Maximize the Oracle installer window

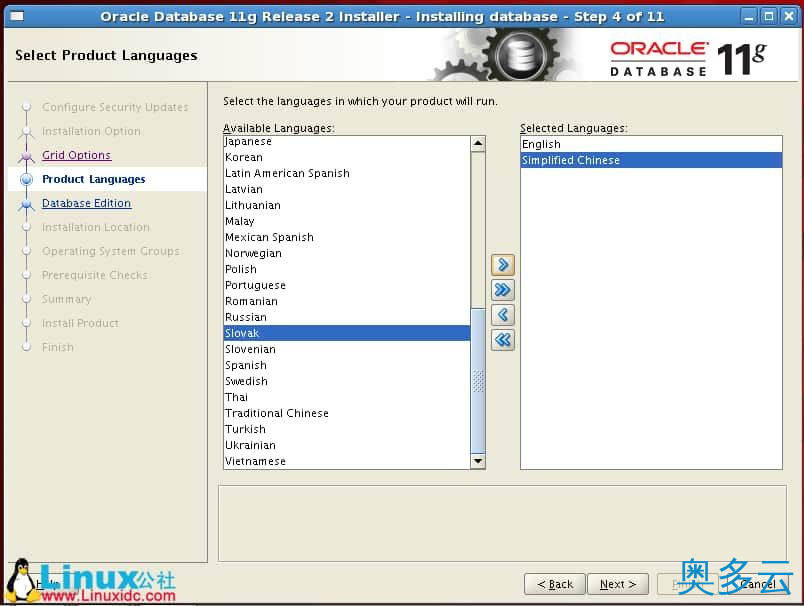[x=769, y=17]
